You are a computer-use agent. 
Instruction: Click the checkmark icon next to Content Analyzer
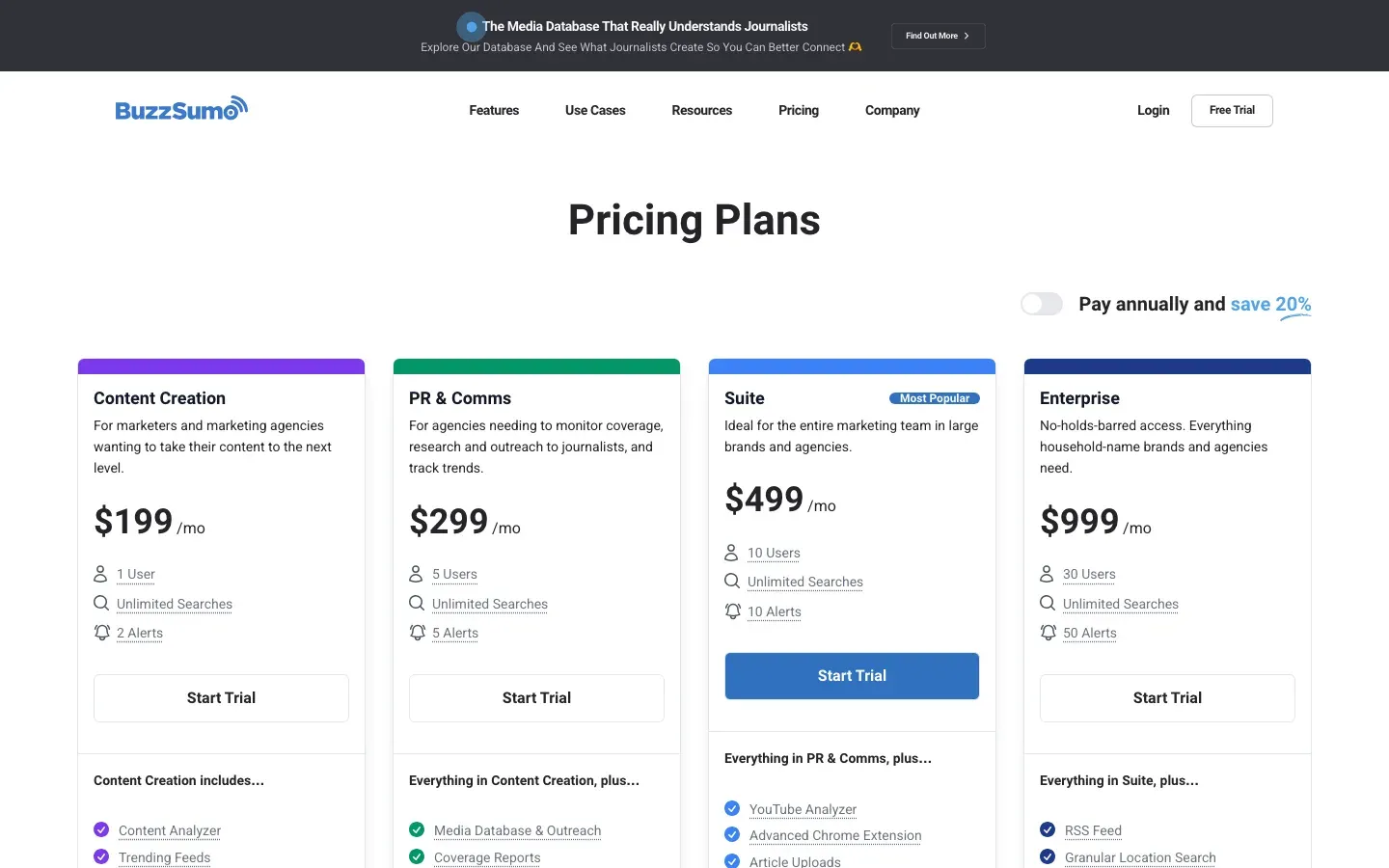101,829
